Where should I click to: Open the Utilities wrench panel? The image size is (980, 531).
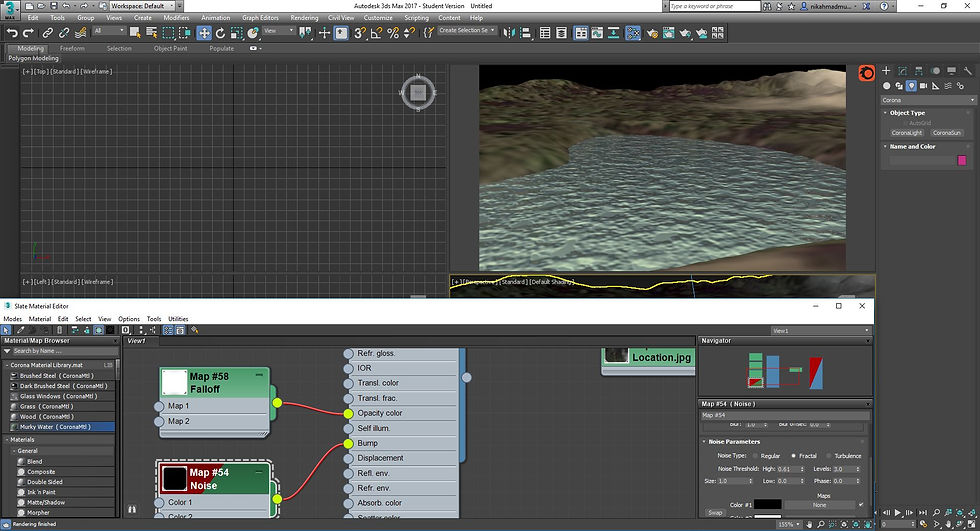click(x=968, y=71)
